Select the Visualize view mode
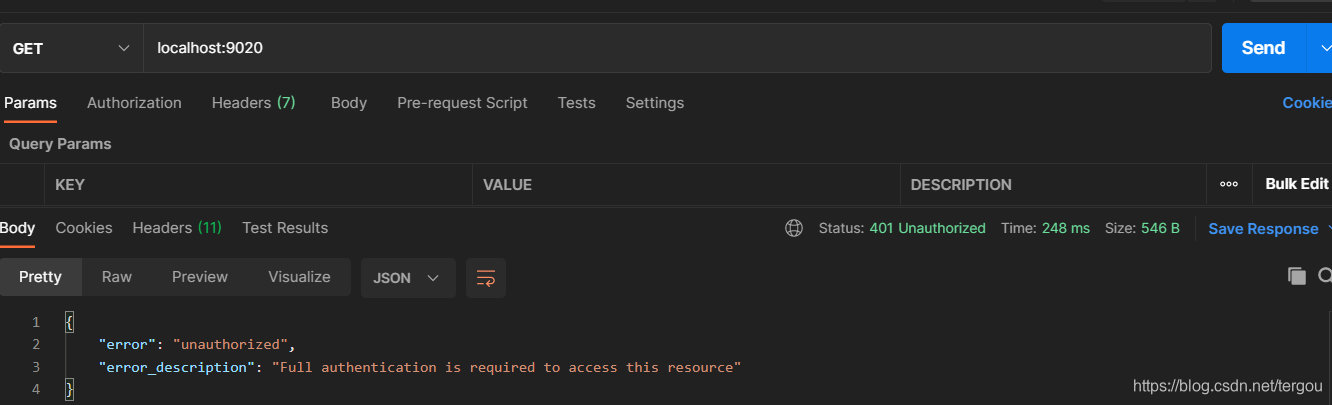This screenshot has height=405, width=1332. coord(299,277)
